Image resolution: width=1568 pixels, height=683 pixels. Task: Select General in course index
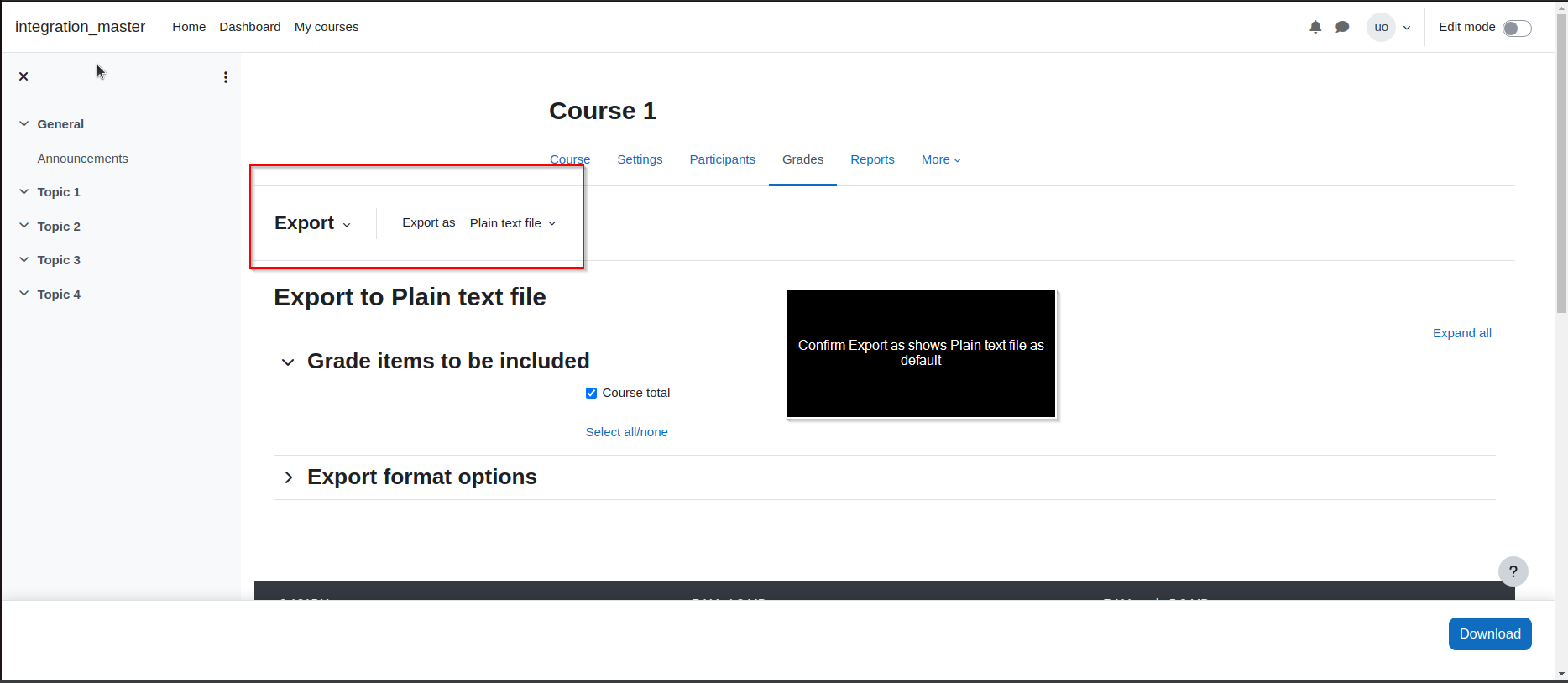point(60,124)
